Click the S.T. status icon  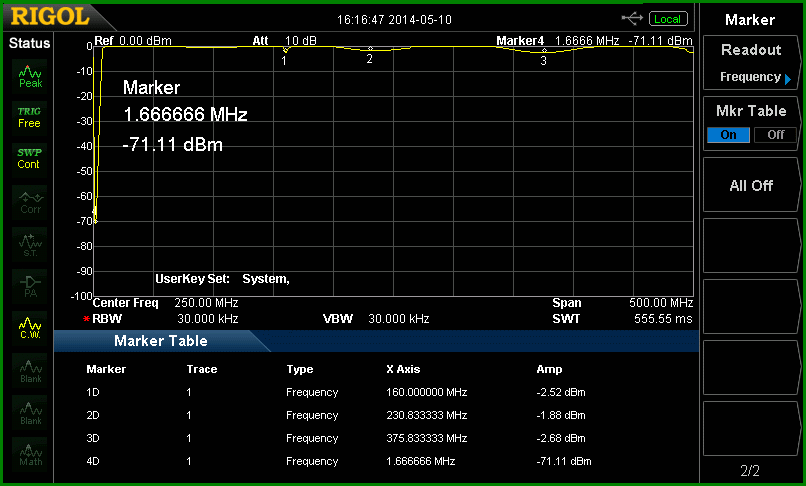(x=30, y=245)
